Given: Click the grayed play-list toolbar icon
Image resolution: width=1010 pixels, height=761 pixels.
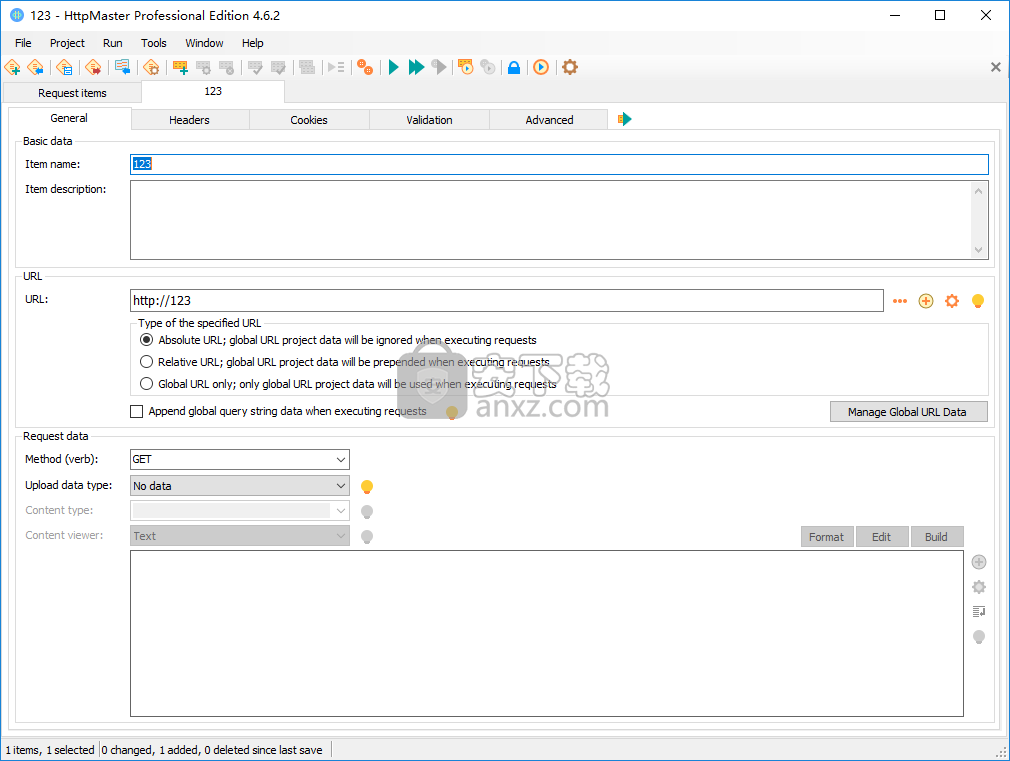Looking at the screenshot, I should [x=336, y=67].
